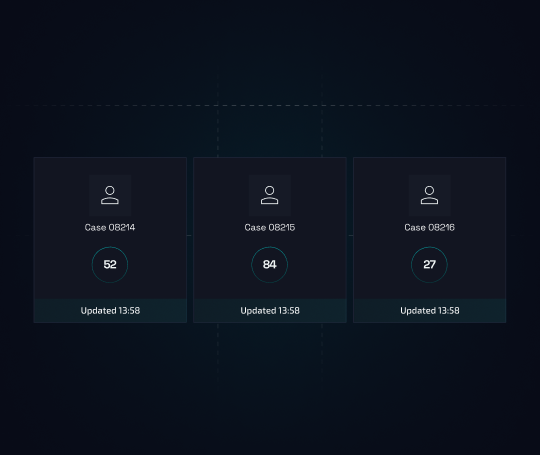Screen dimensions: 540x455
Task: Click the person avatar icon for Case 08214
Action: point(110,195)
